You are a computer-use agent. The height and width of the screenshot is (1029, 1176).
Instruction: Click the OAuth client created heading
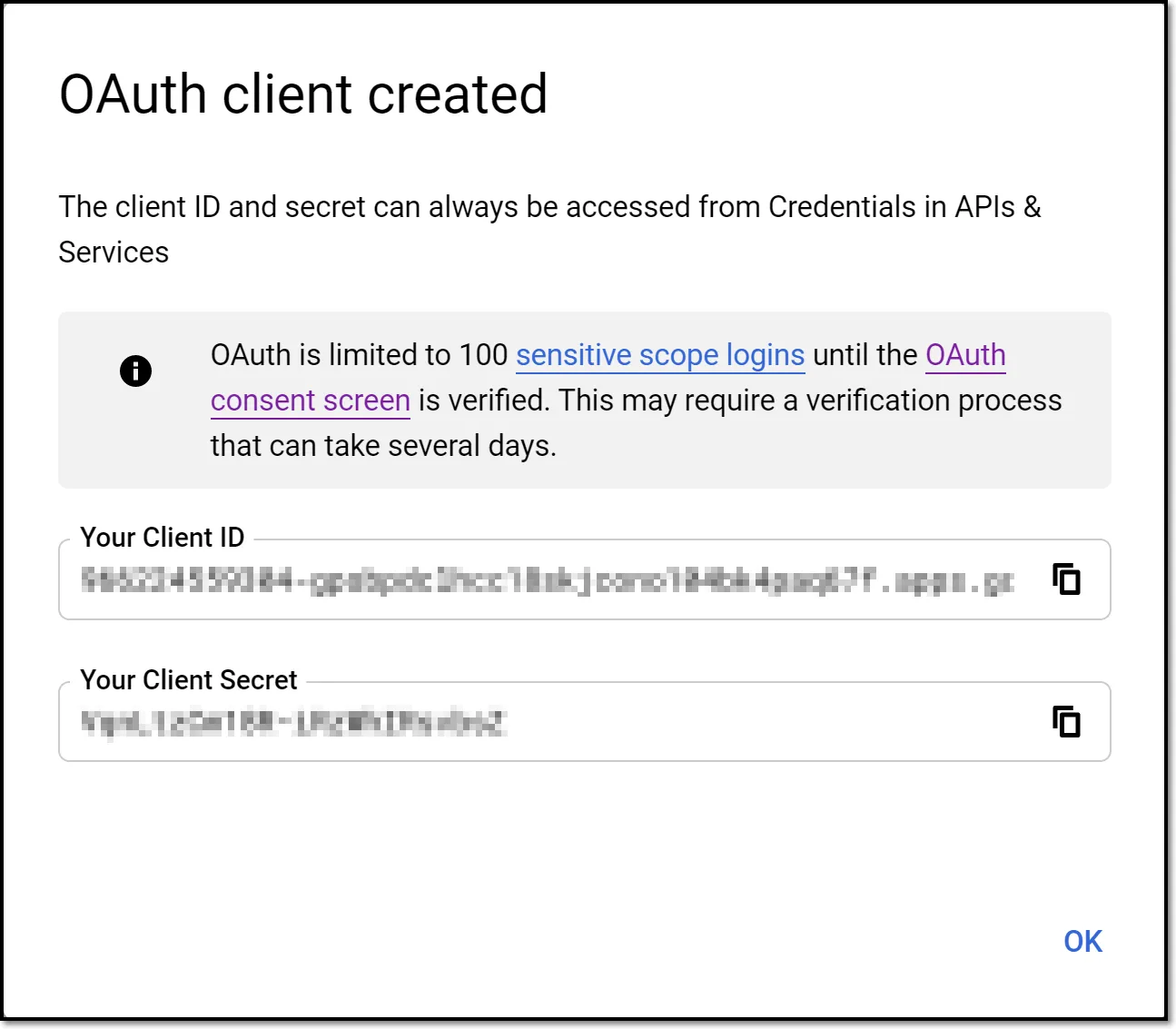(303, 94)
